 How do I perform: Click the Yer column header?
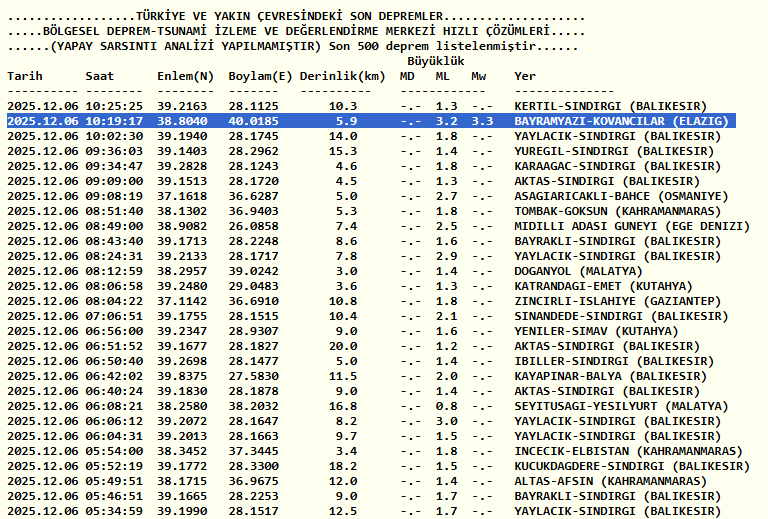(525, 76)
